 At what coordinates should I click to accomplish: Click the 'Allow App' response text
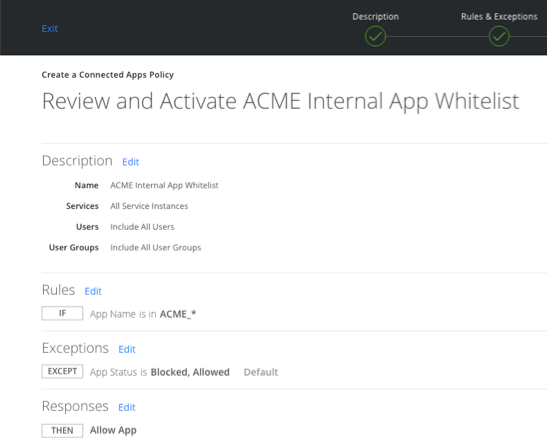pos(113,431)
